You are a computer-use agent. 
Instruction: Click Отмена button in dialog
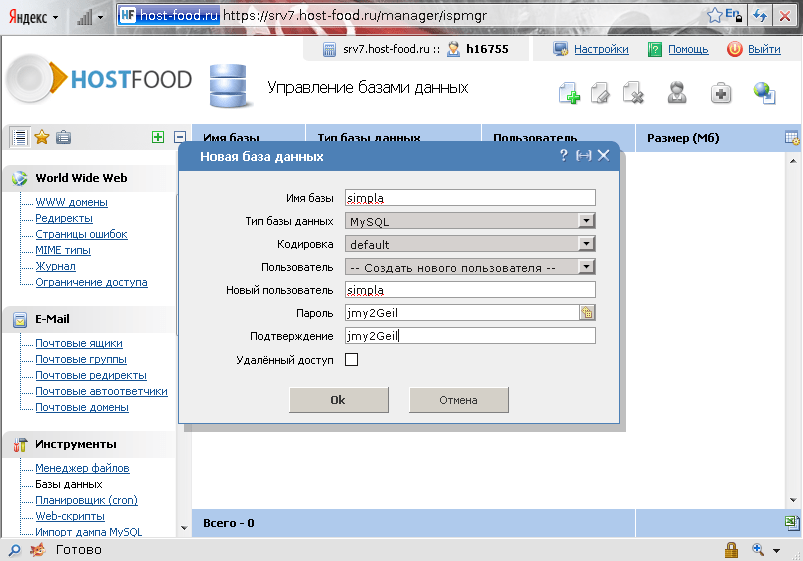click(458, 400)
